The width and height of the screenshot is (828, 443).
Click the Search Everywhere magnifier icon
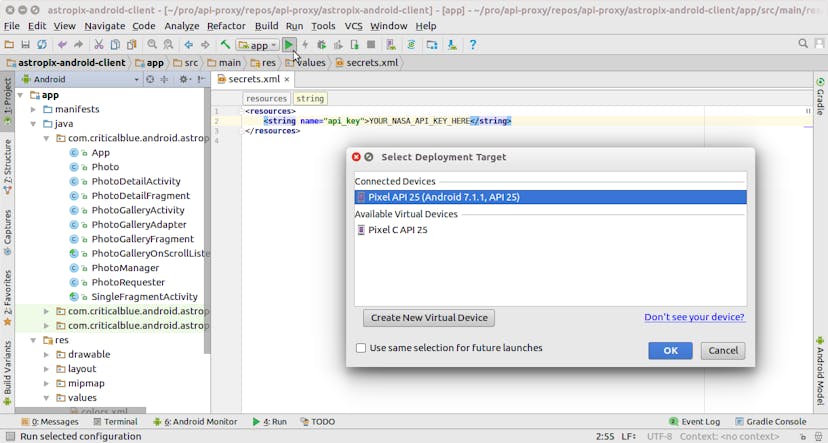[x=803, y=43]
